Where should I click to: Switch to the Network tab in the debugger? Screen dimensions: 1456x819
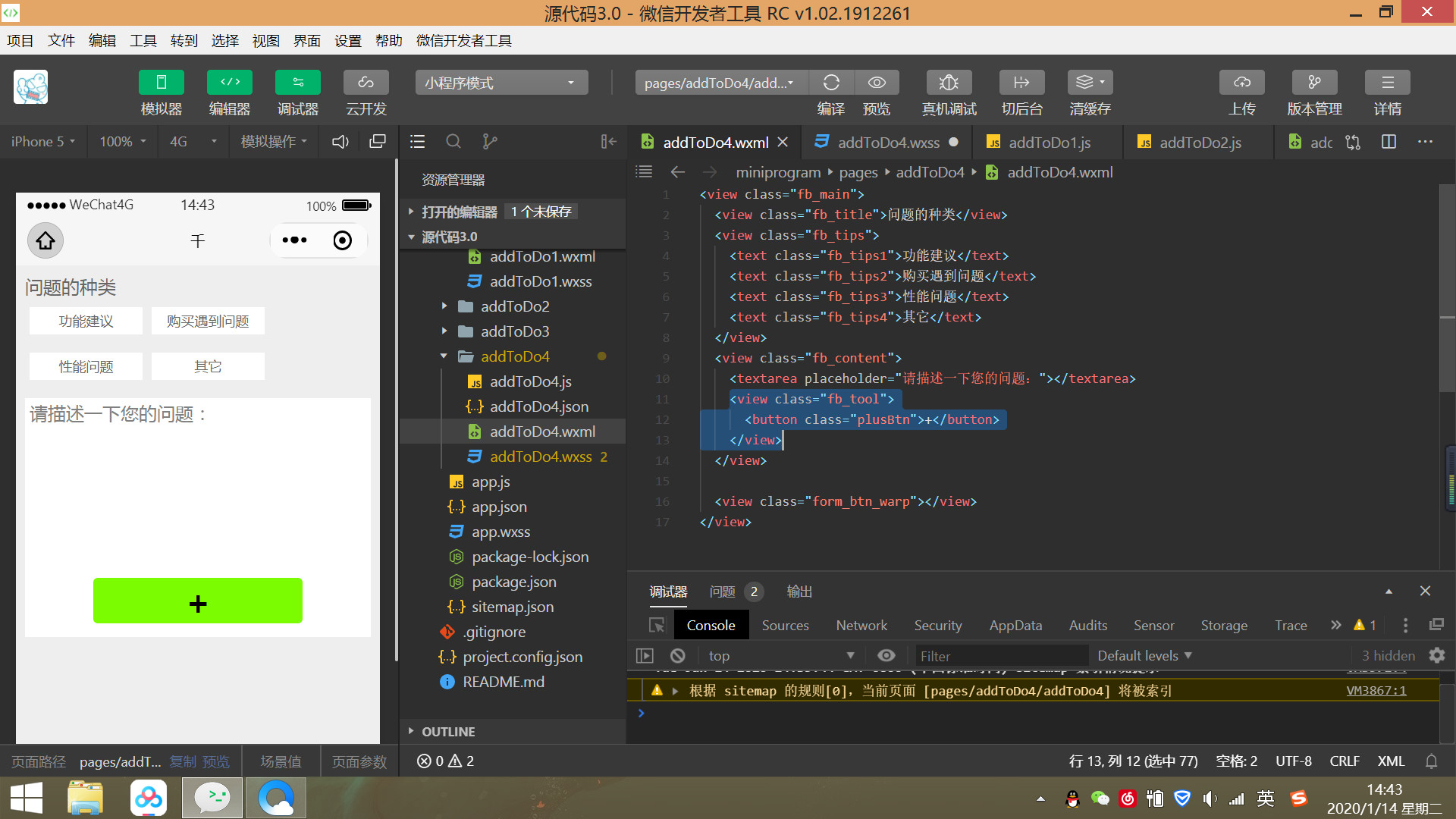[861, 626]
